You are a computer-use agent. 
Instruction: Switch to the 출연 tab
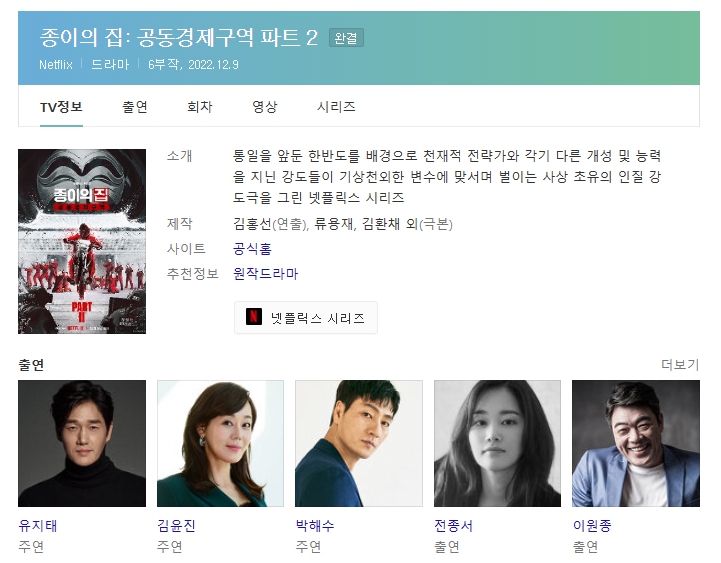click(135, 107)
